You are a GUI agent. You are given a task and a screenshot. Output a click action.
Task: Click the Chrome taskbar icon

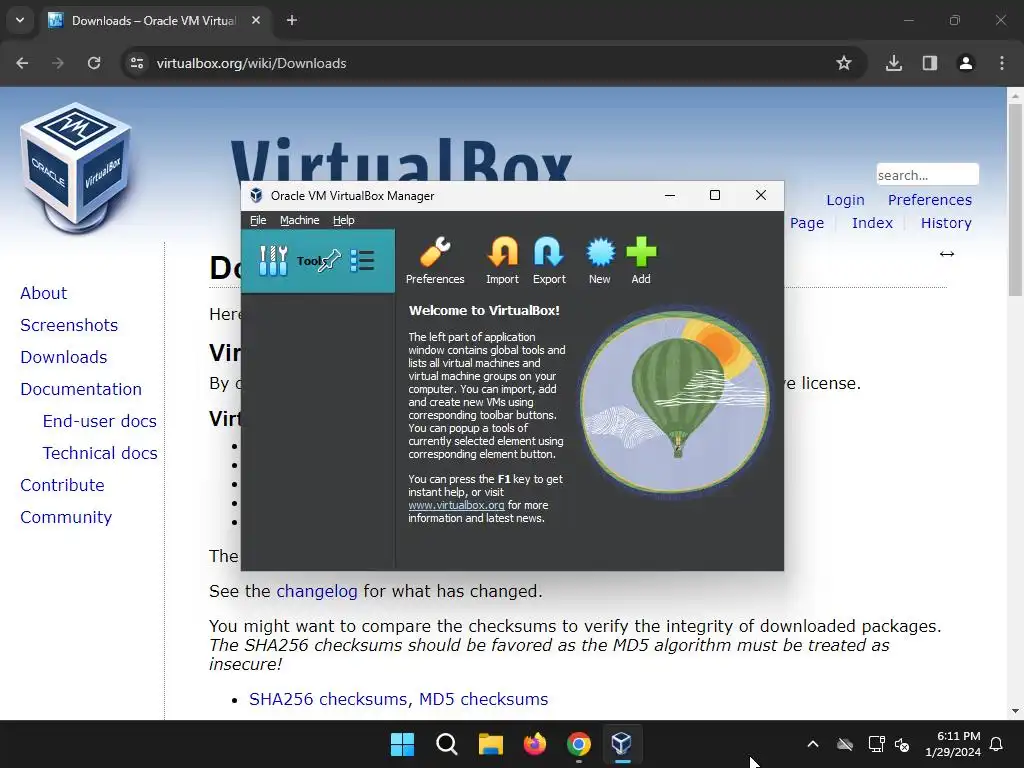tap(579, 744)
